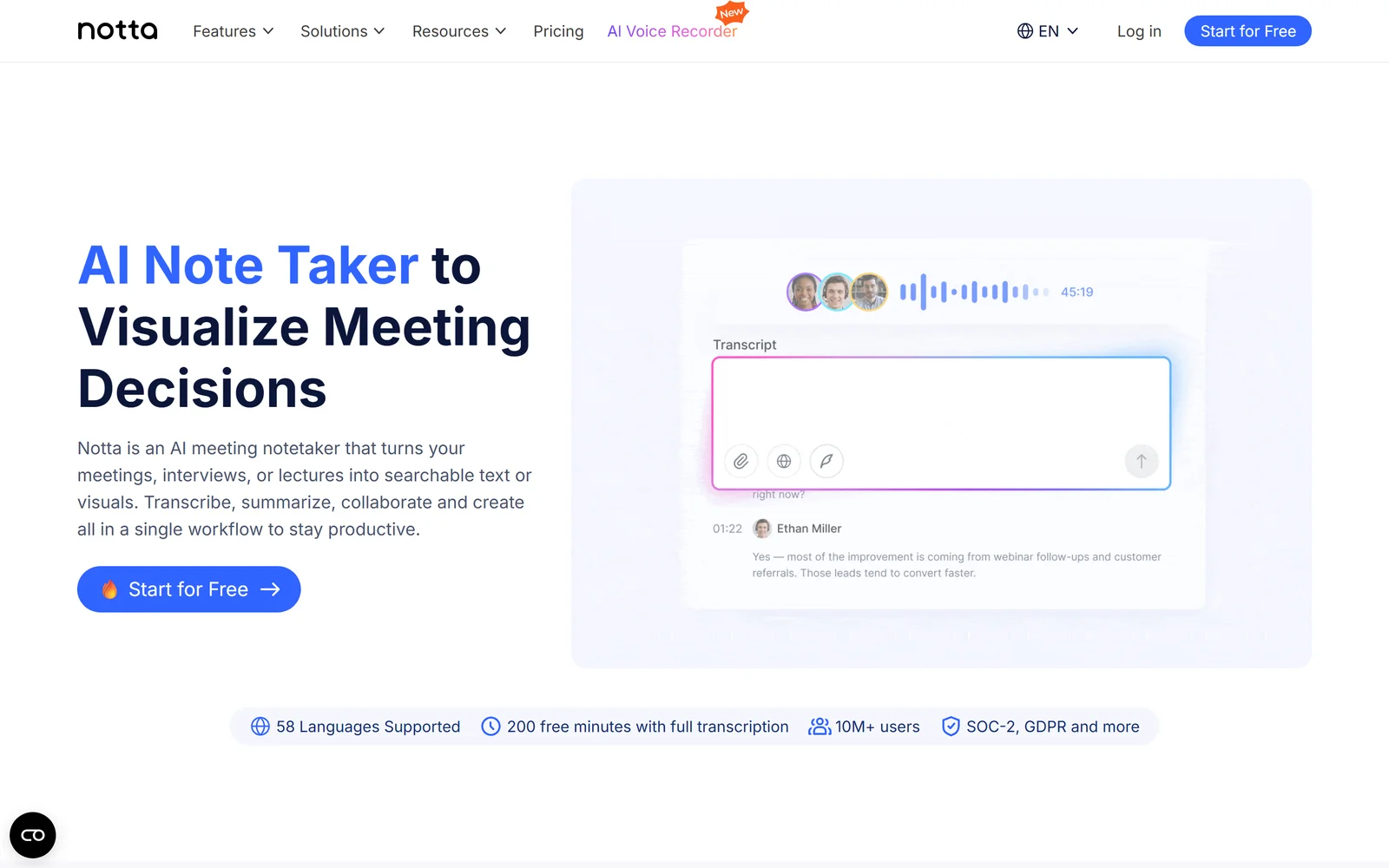Expand the Solutions dropdown
1389x868 pixels.
click(342, 31)
